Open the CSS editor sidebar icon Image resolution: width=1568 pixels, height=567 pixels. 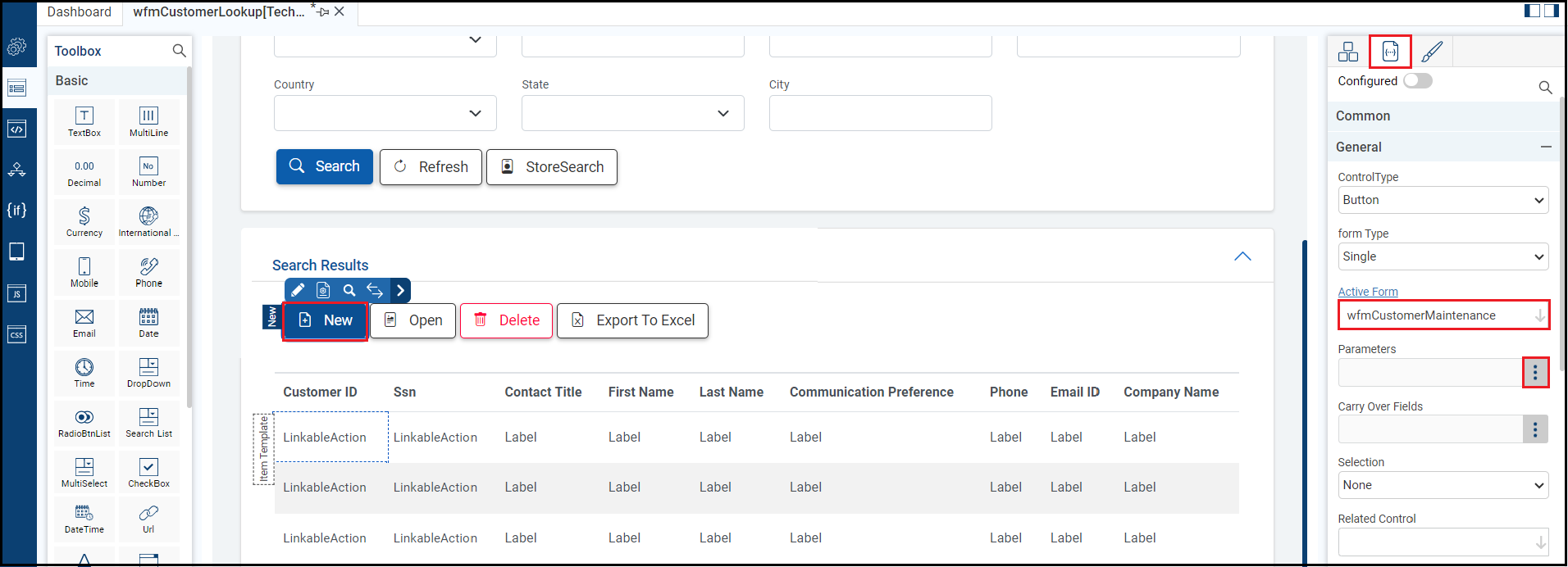point(16,334)
